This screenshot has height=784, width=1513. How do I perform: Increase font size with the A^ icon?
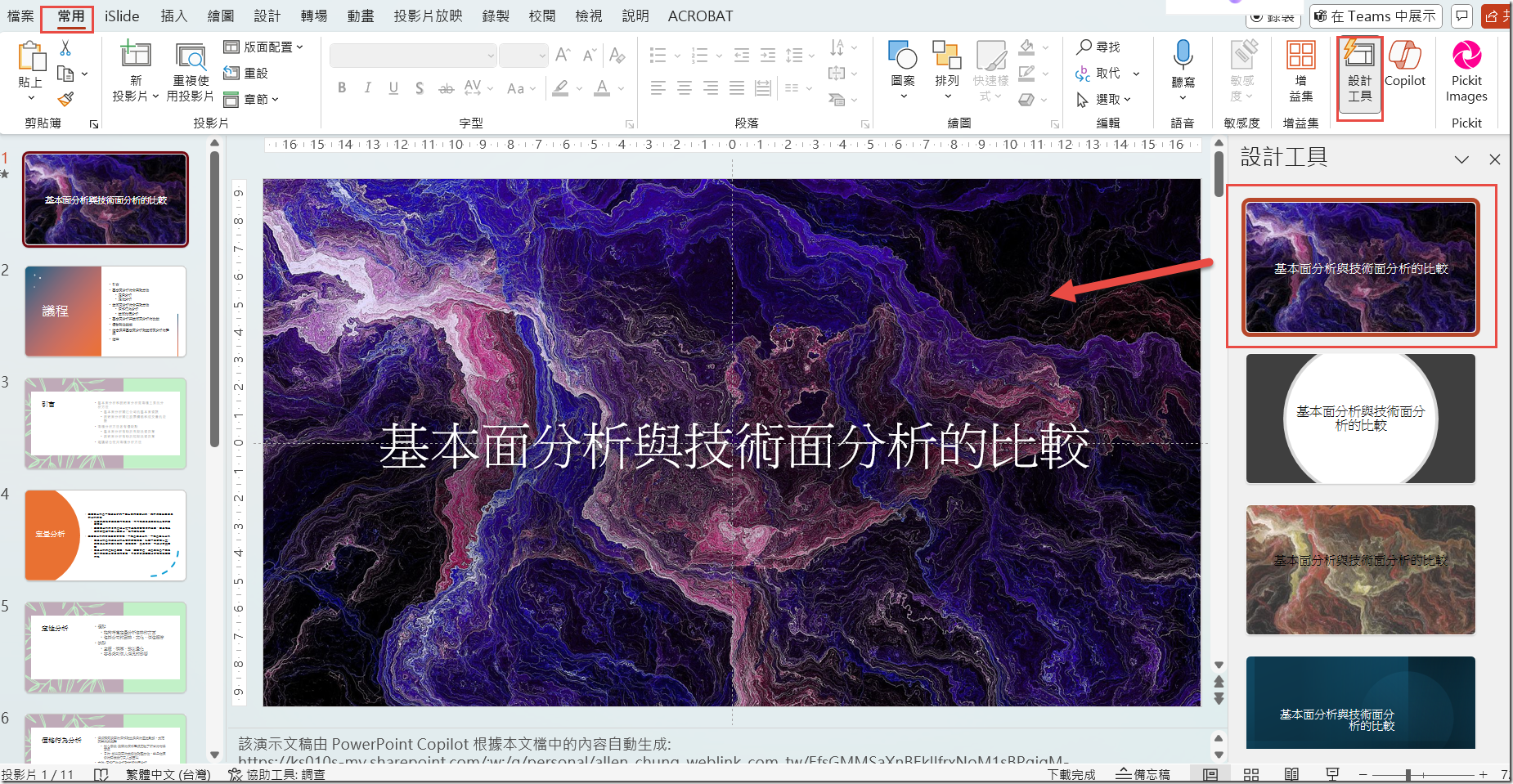(563, 55)
